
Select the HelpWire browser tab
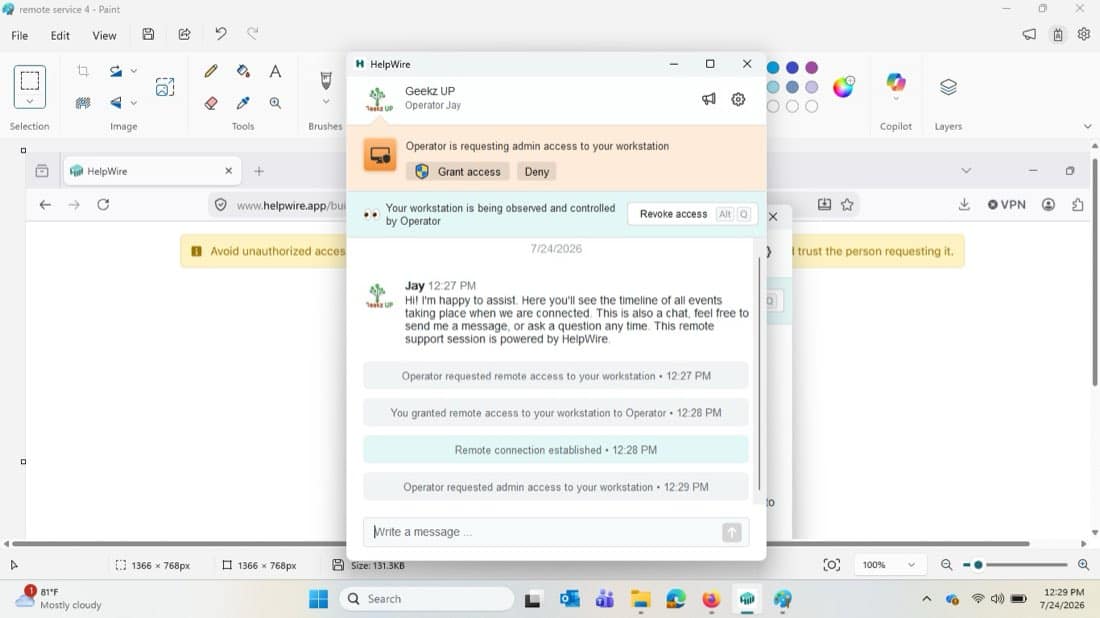point(152,171)
